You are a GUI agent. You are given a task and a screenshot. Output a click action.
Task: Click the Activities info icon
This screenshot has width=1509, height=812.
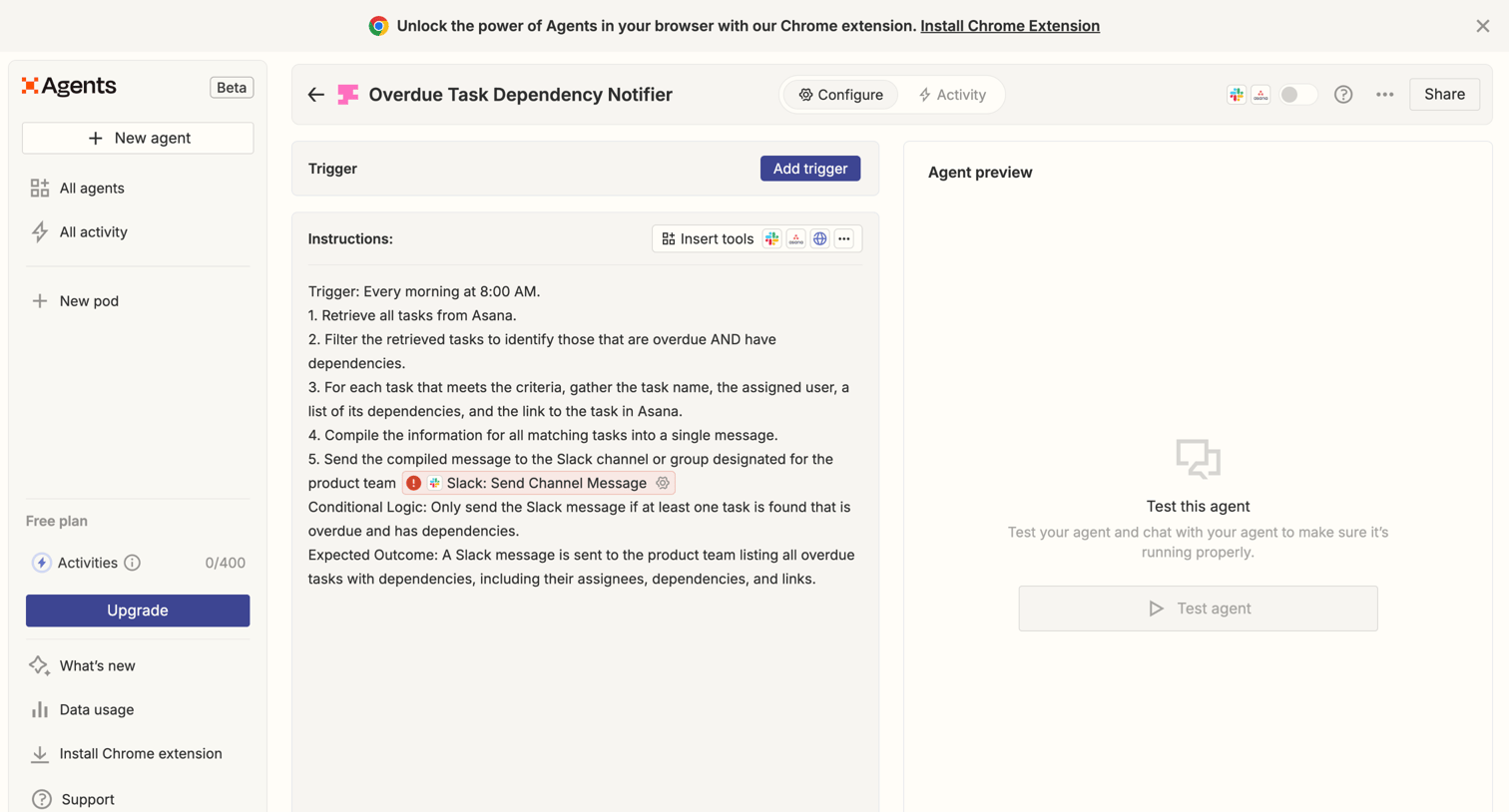tap(132, 563)
